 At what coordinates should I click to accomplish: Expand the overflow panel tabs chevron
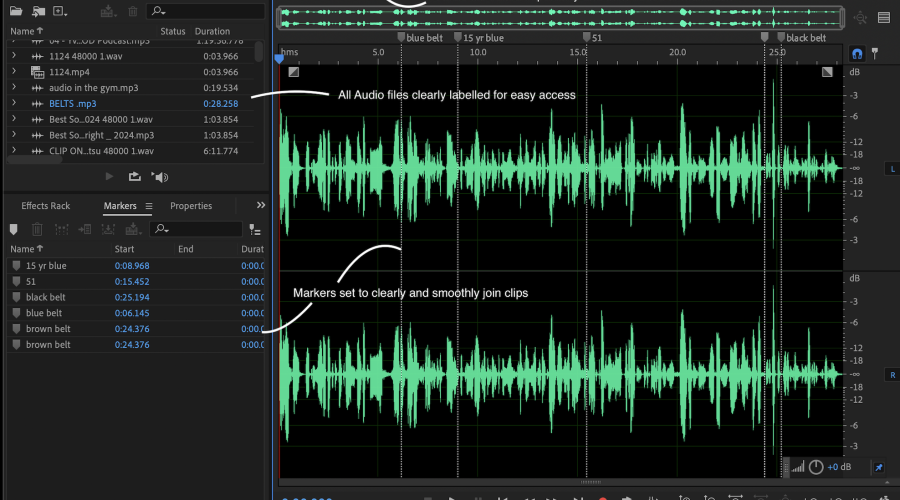tap(261, 205)
